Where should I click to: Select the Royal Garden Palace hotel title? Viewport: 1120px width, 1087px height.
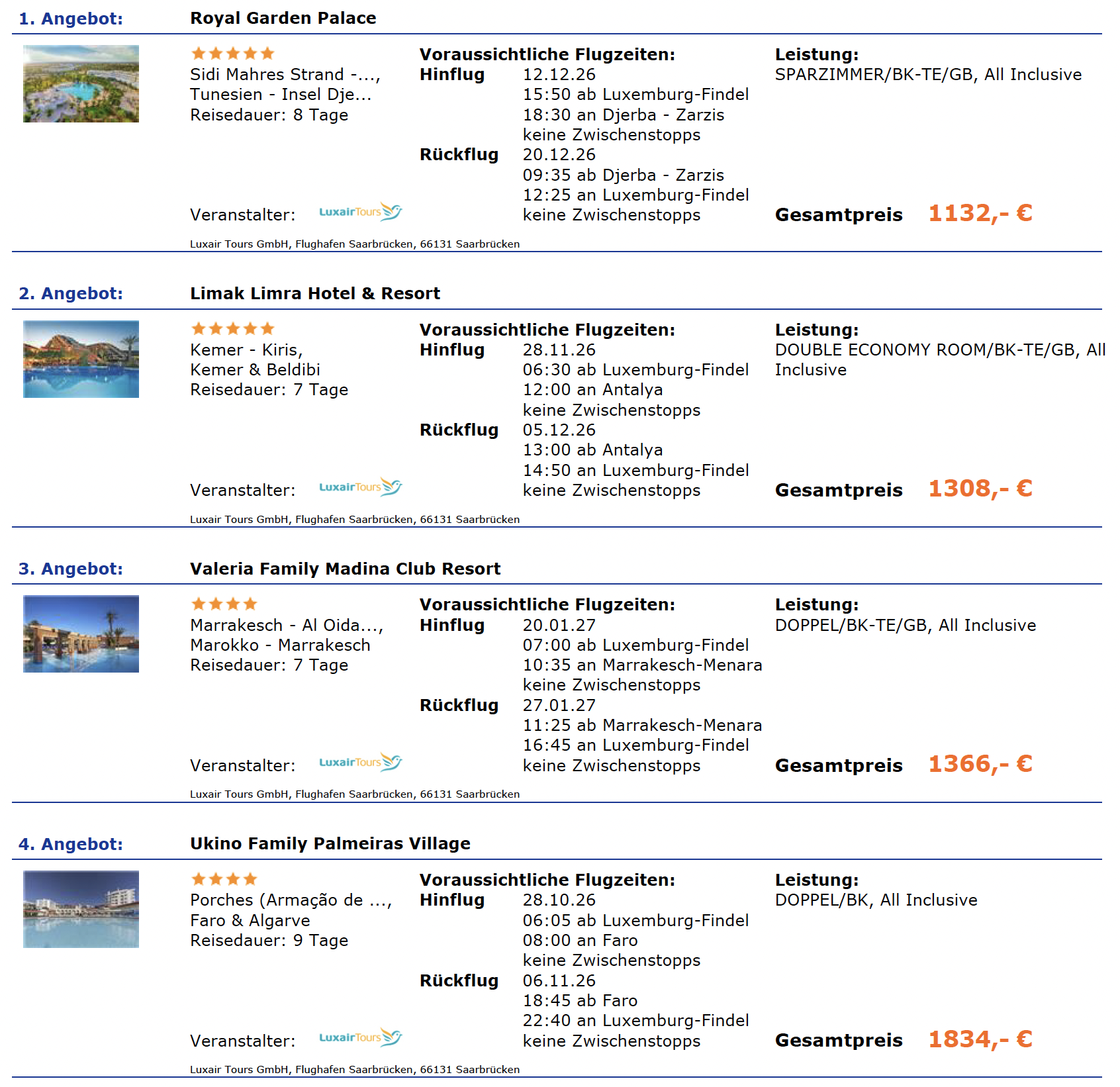[283, 18]
